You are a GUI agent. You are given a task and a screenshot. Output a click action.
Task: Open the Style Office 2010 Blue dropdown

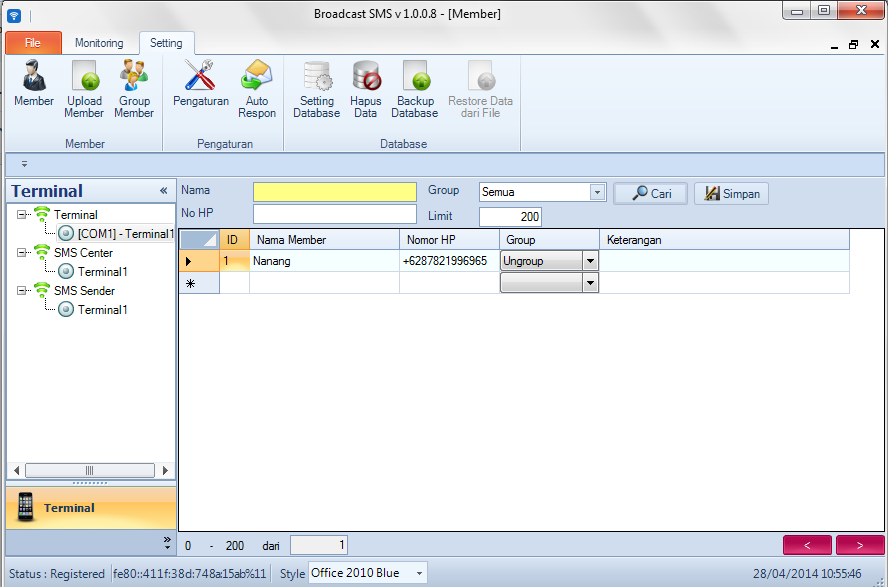(x=419, y=573)
